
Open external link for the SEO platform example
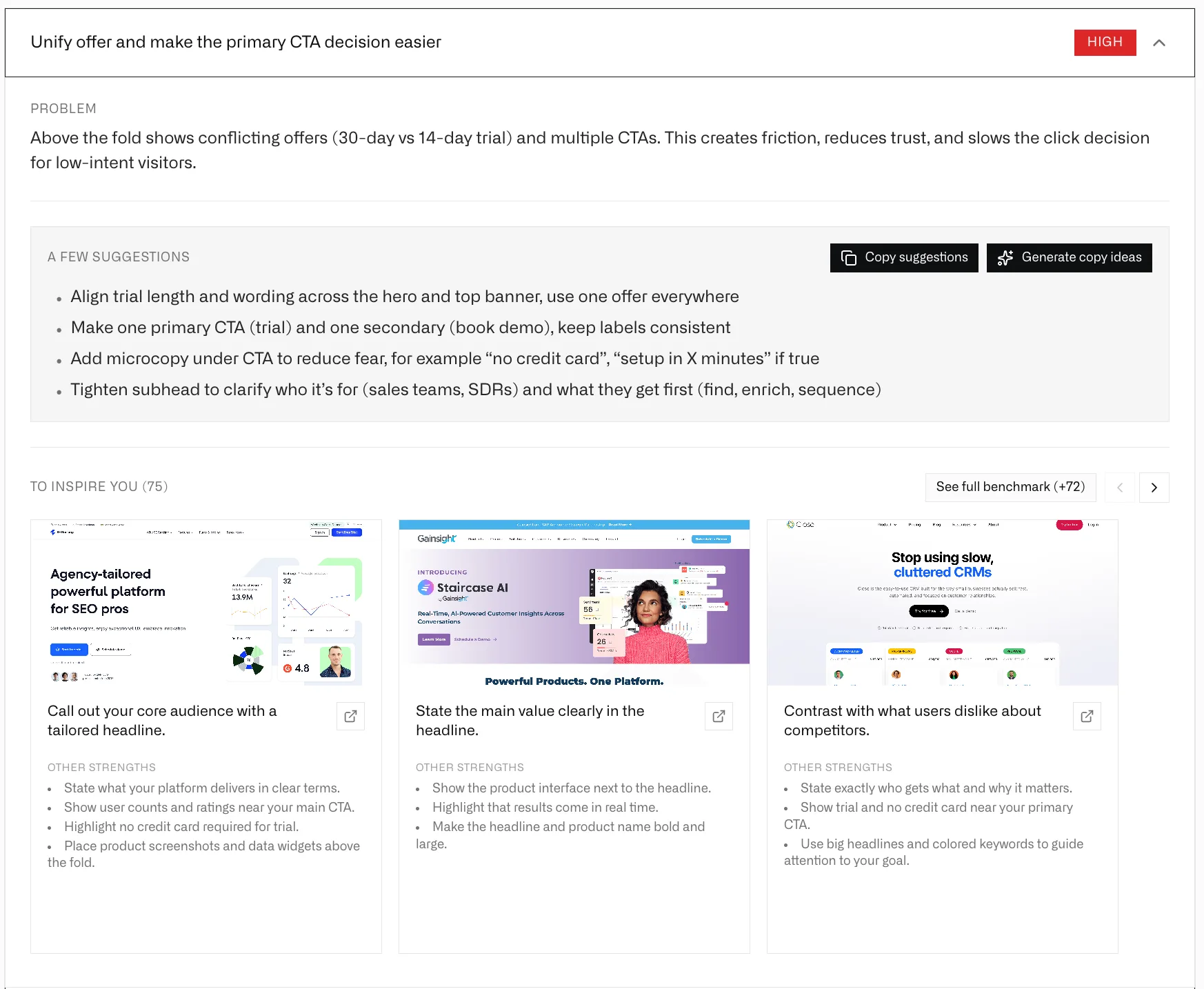point(350,717)
